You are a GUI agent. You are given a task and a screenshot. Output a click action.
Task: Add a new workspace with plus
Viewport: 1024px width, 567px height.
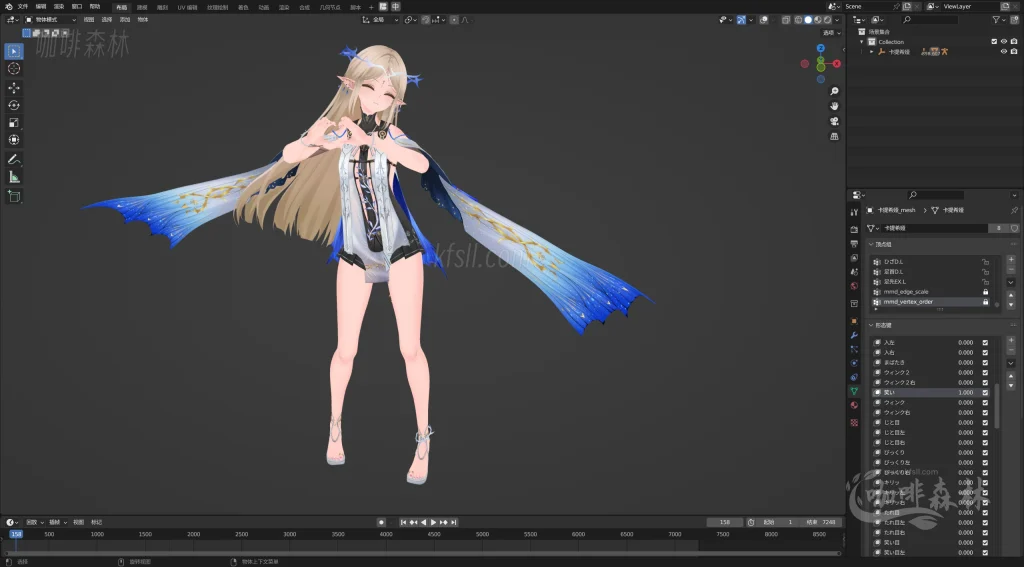[x=371, y=7]
